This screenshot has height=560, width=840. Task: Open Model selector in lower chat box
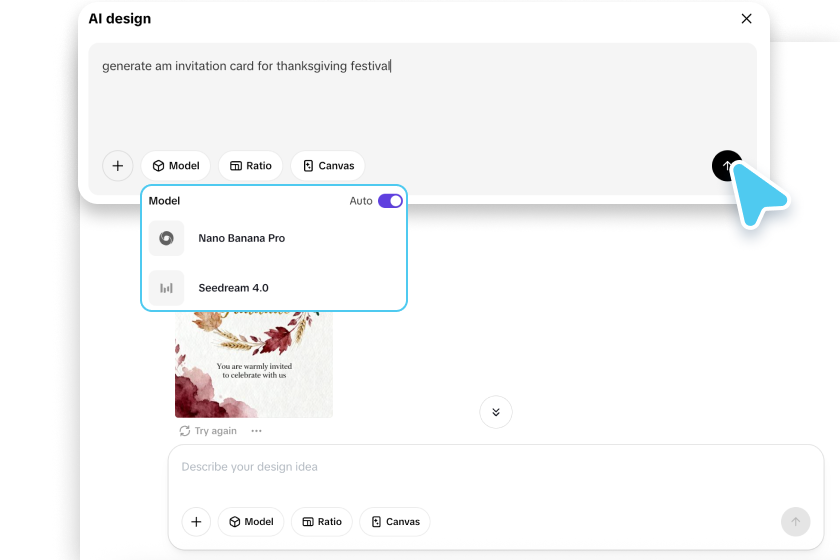coord(251,522)
